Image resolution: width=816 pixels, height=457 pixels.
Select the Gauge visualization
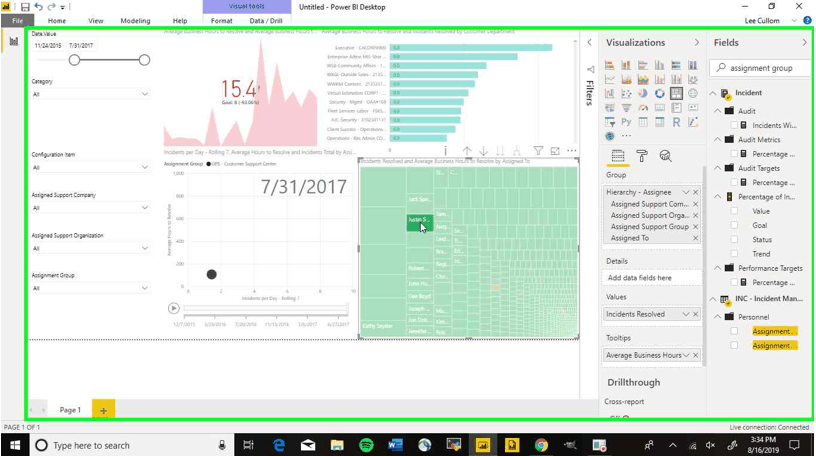[x=643, y=108]
